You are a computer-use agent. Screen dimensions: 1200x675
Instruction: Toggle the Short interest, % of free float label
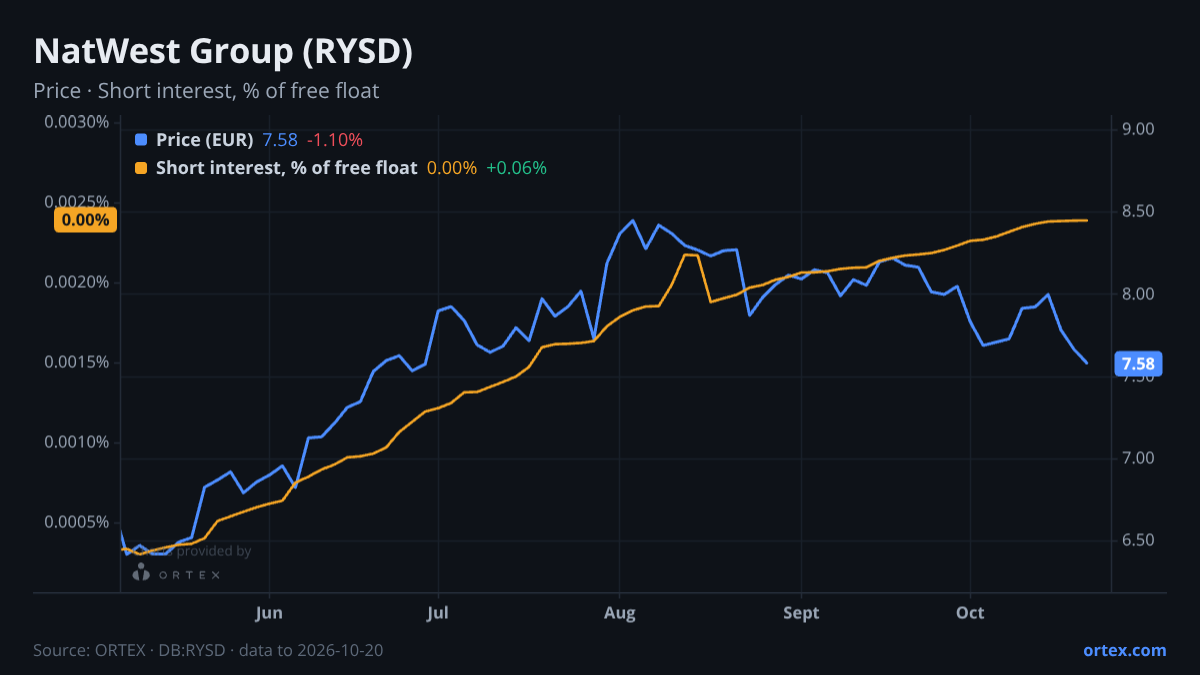point(286,168)
